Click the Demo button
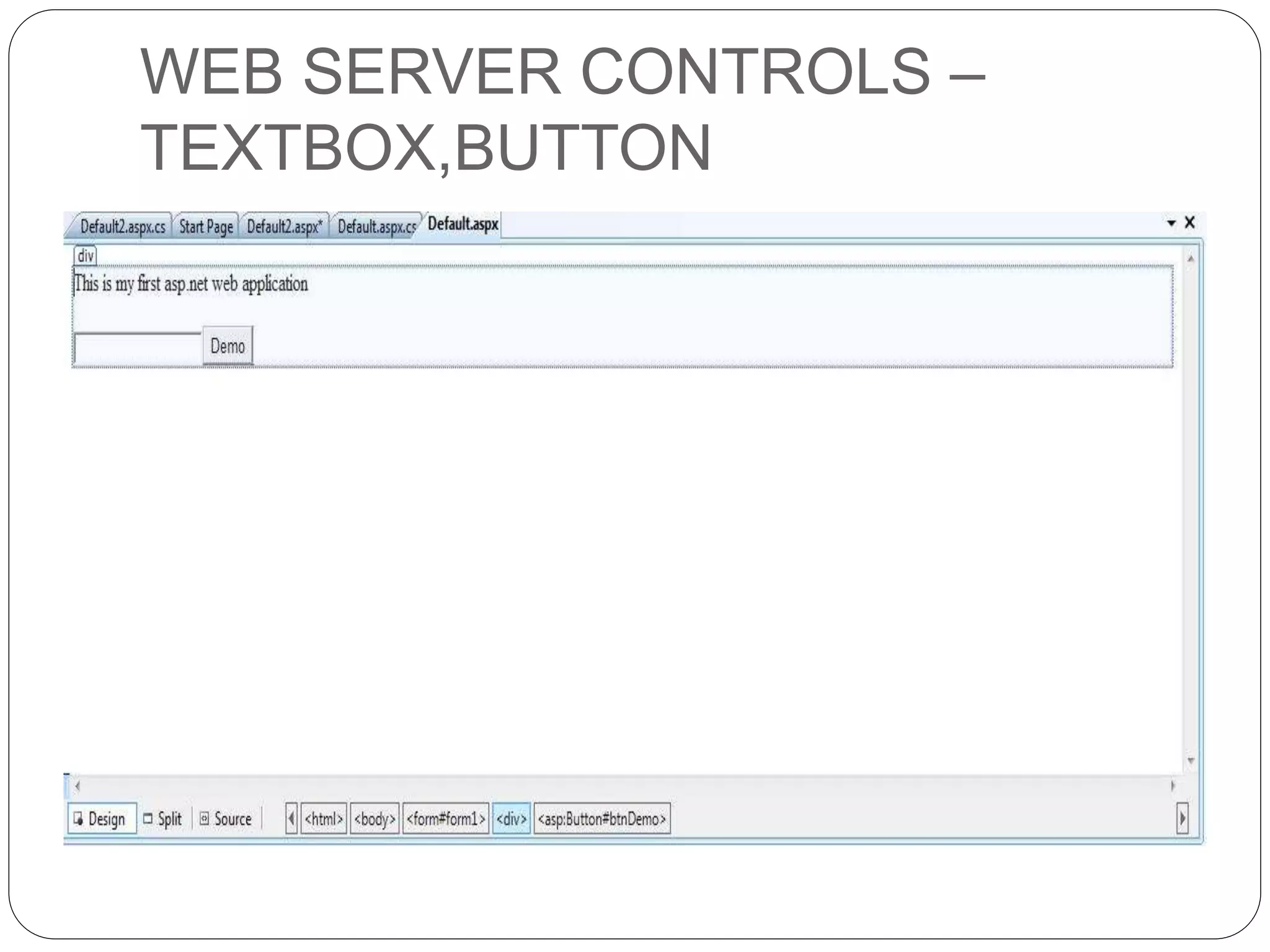 point(228,346)
